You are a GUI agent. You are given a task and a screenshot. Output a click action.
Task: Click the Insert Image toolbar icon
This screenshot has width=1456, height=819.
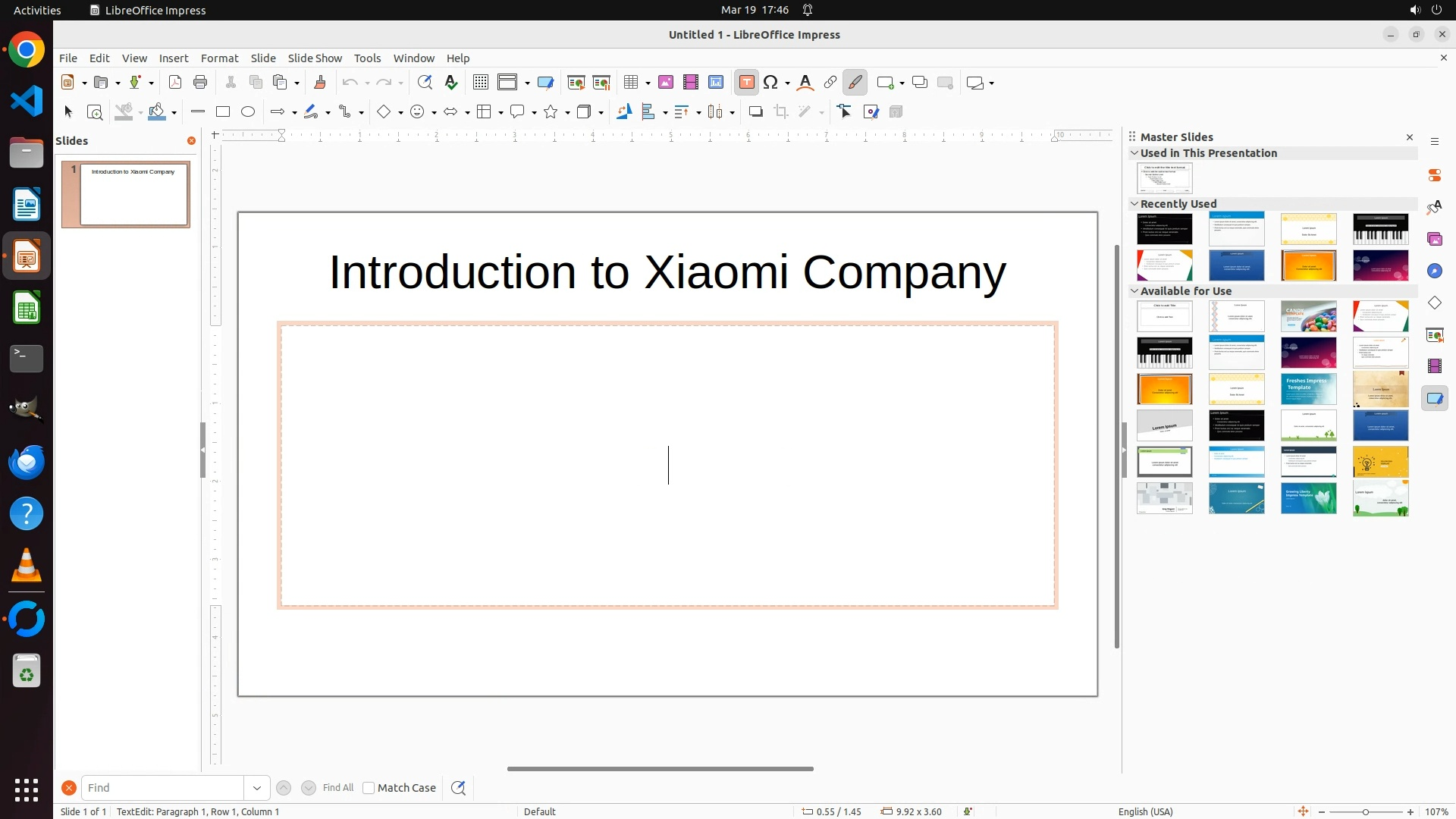click(x=666, y=83)
